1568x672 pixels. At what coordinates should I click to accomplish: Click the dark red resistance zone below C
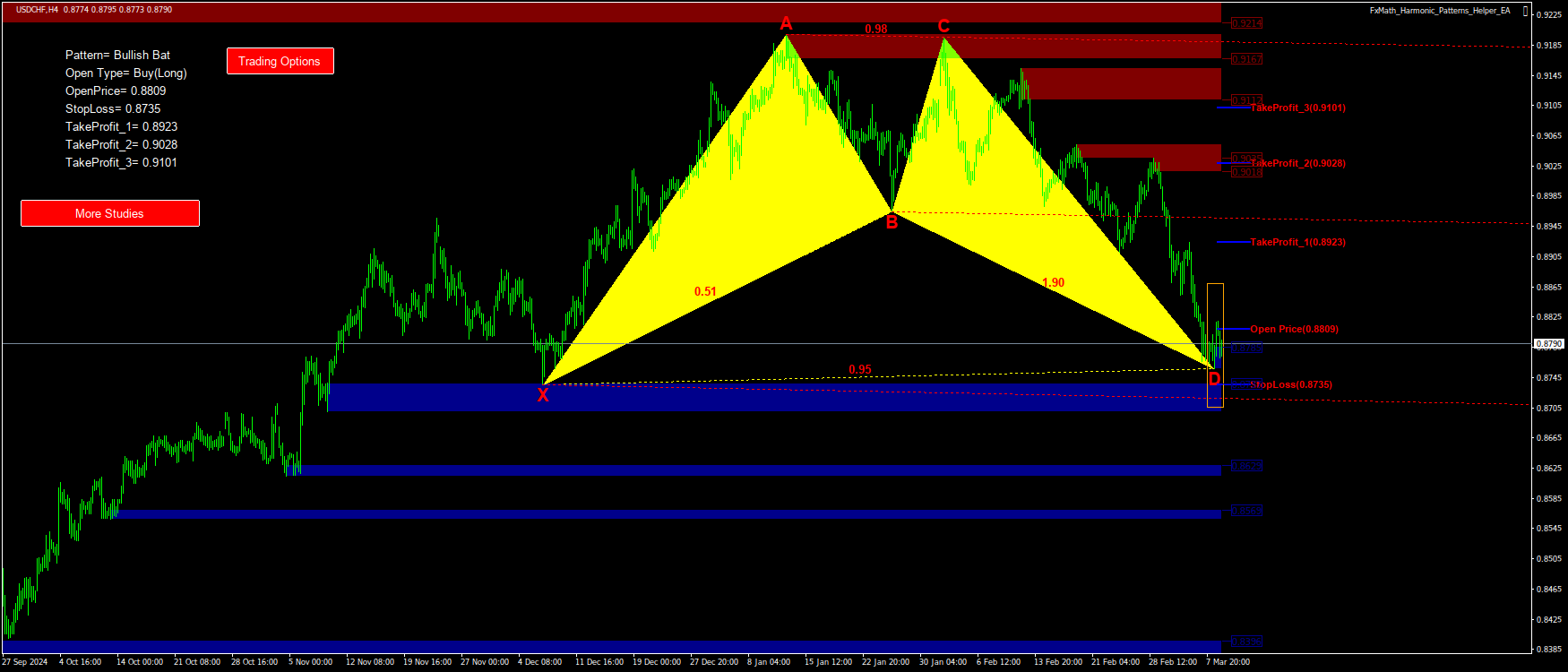(x=1120, y=83)
